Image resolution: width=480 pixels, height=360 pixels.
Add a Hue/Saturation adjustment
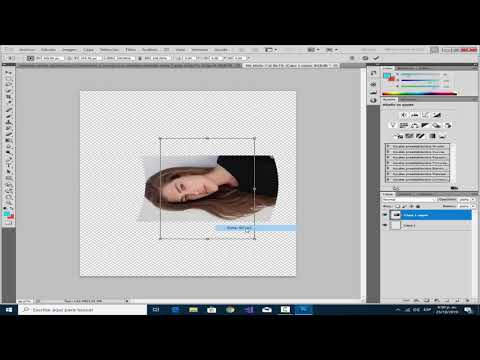click(403, 125)
